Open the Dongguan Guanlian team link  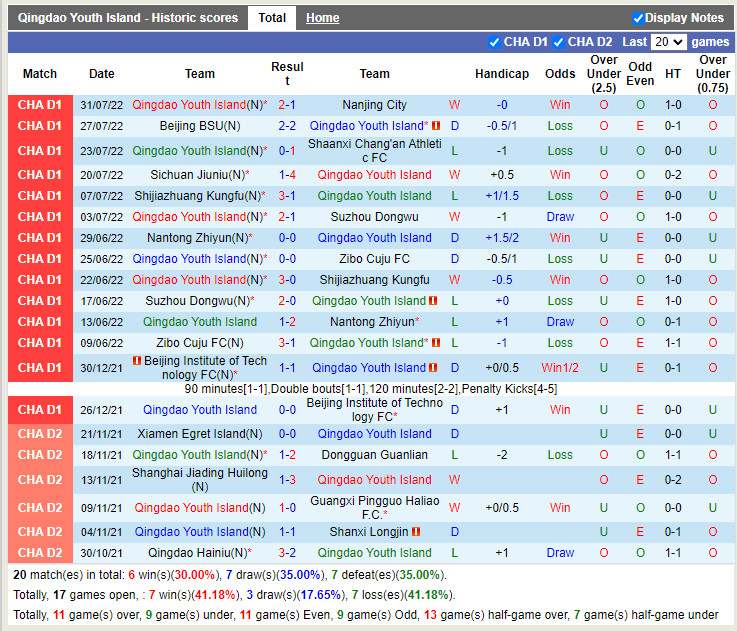(x=374, y=455)
